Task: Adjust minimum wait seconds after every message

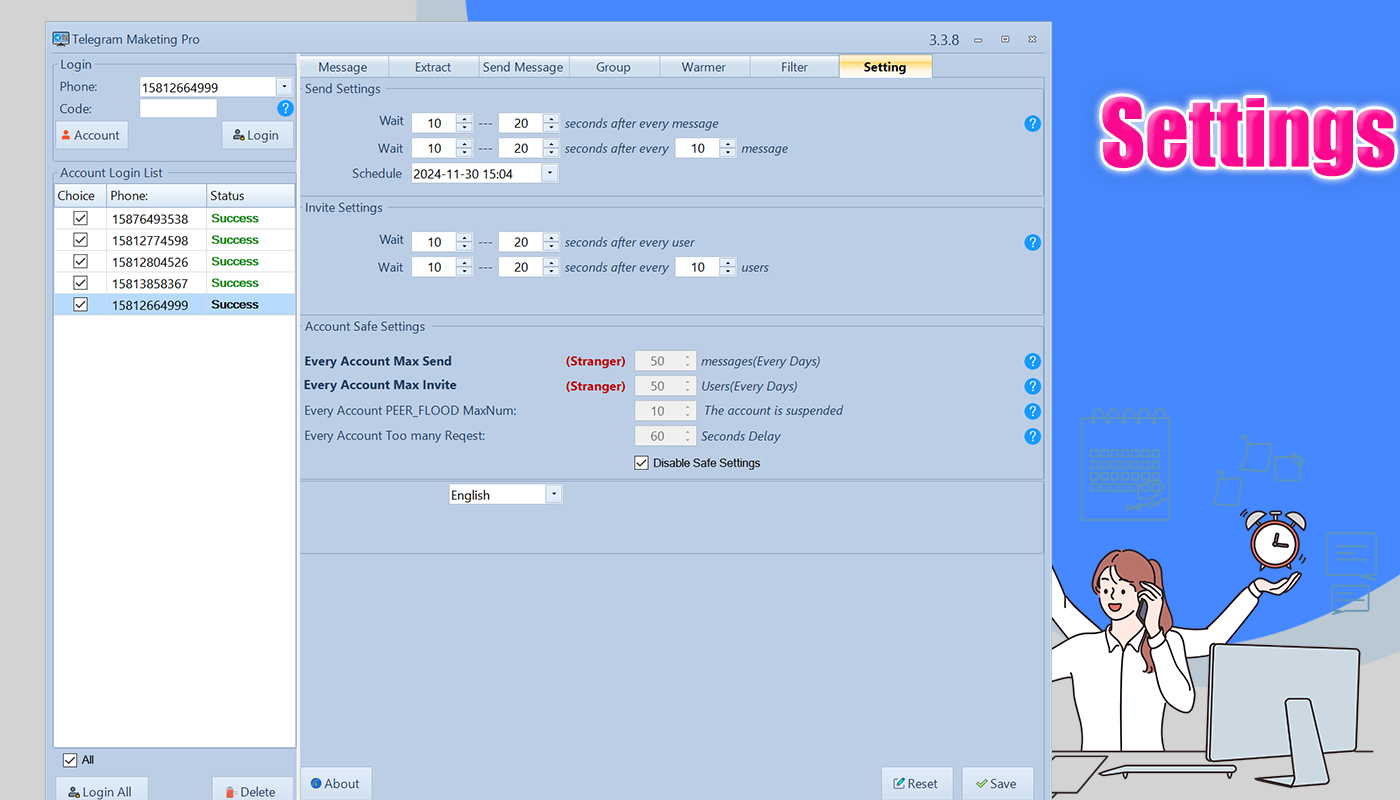Action: click(x=464, y=123)
